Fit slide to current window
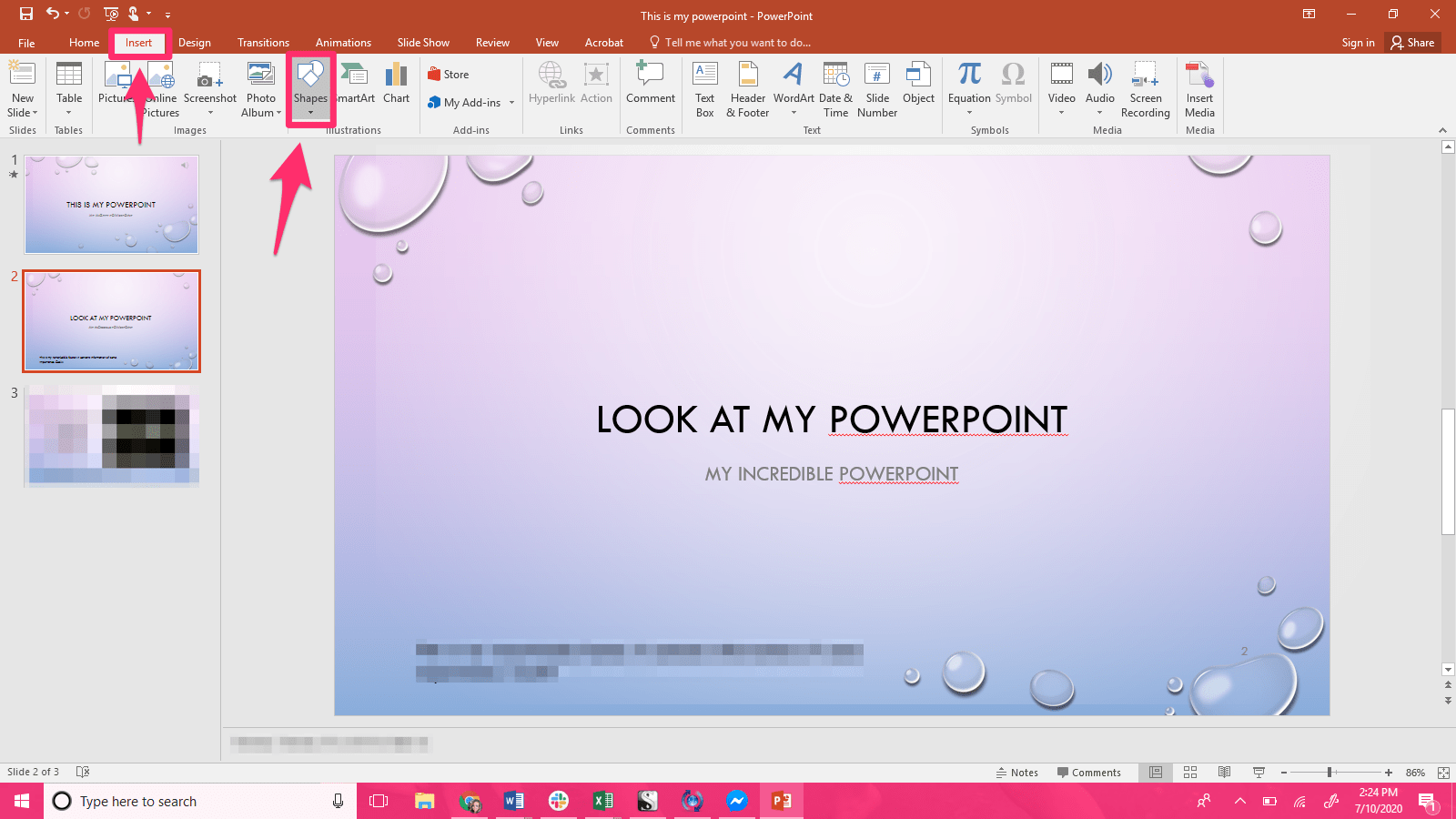Image resolution: width=1456 pixels, height=819 pixels. click(x=1443, y=773)
